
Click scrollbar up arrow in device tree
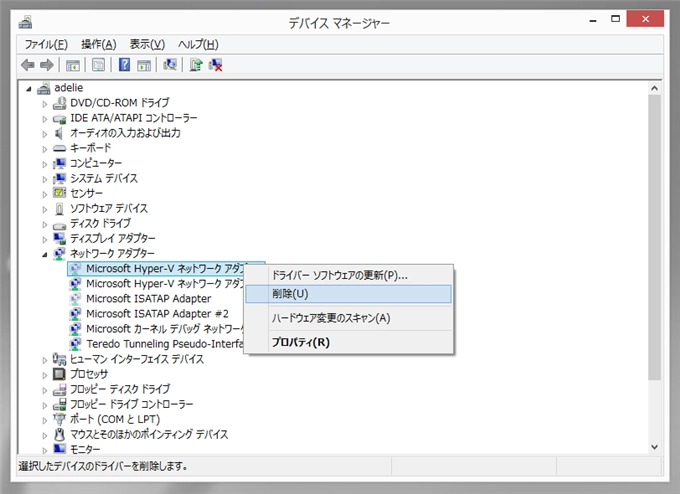654,88
